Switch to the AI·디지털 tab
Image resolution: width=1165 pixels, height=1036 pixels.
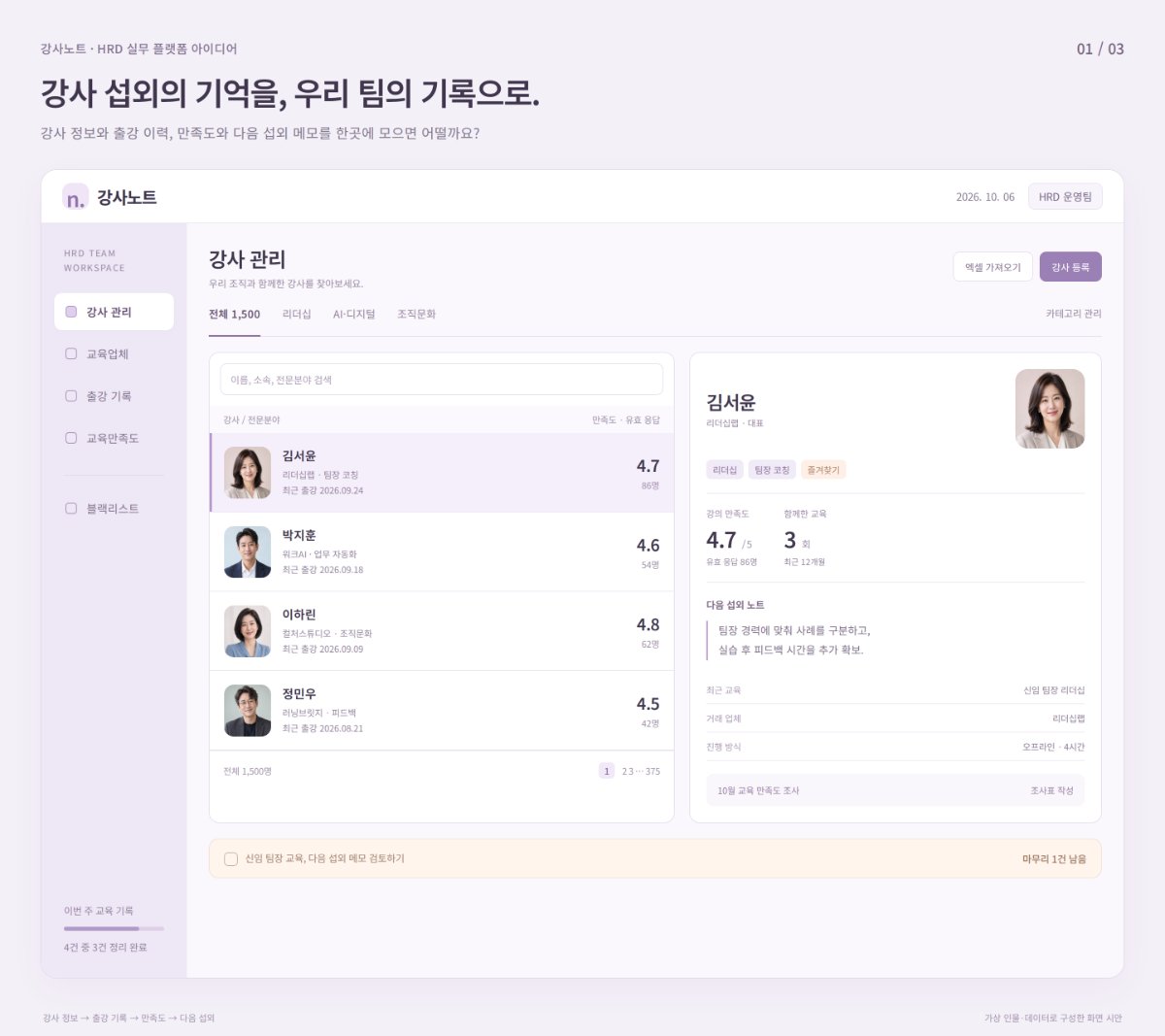(353, 315)
